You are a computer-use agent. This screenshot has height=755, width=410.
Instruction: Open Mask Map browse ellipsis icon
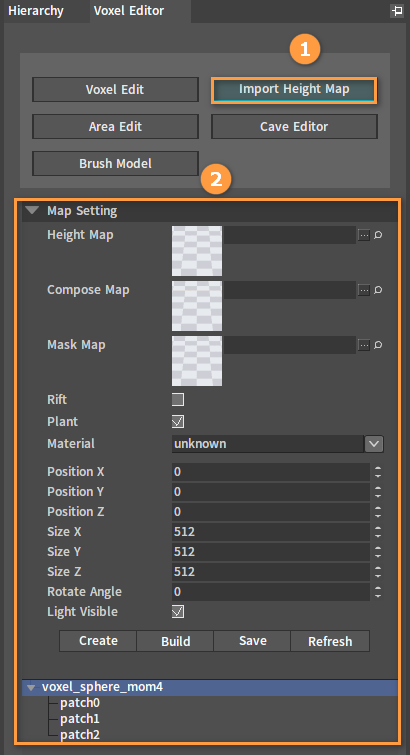(x=364, y=345)
